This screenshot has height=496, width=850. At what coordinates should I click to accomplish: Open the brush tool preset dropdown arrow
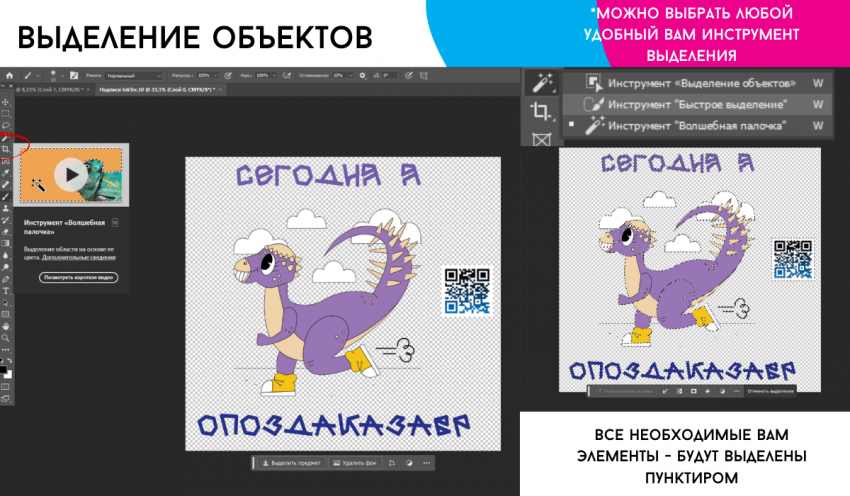point(38,75)
